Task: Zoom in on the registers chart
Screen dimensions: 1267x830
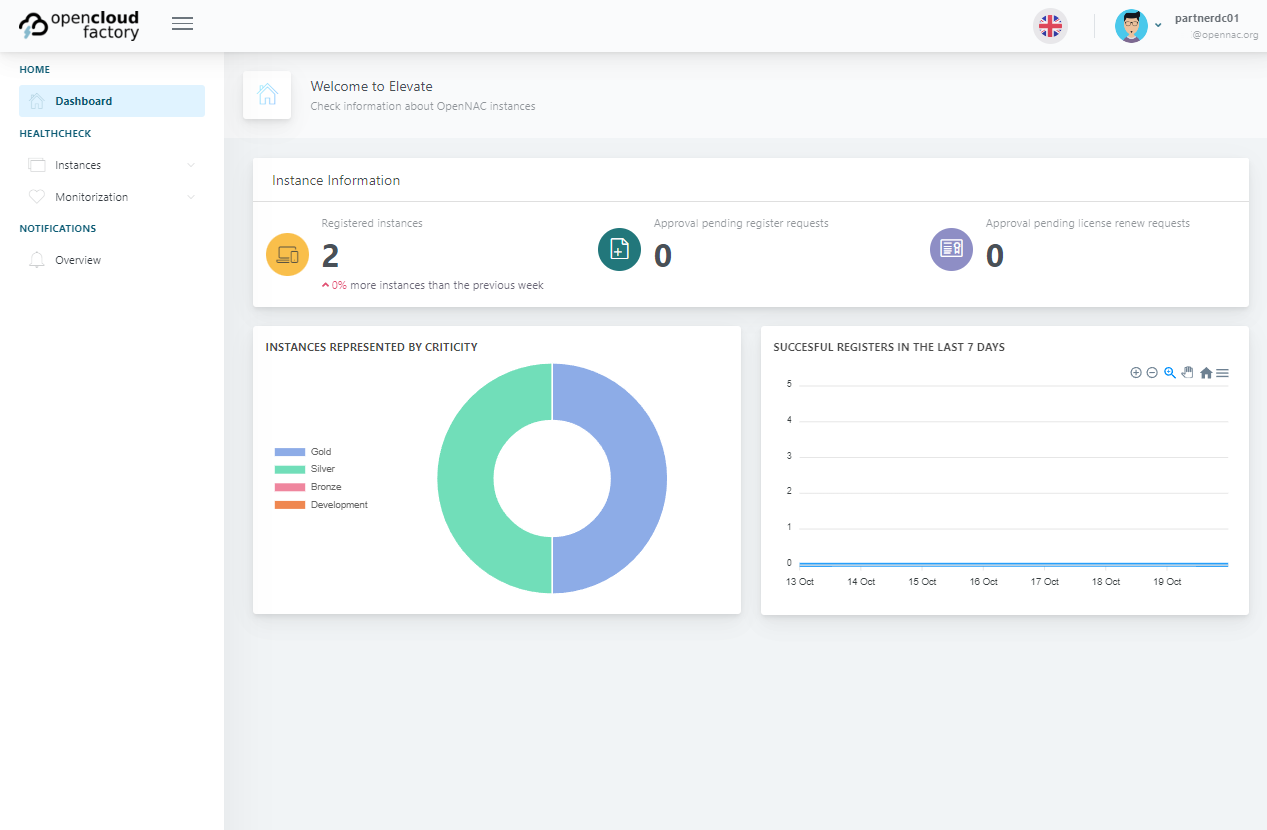Action: pos(1136,372)
